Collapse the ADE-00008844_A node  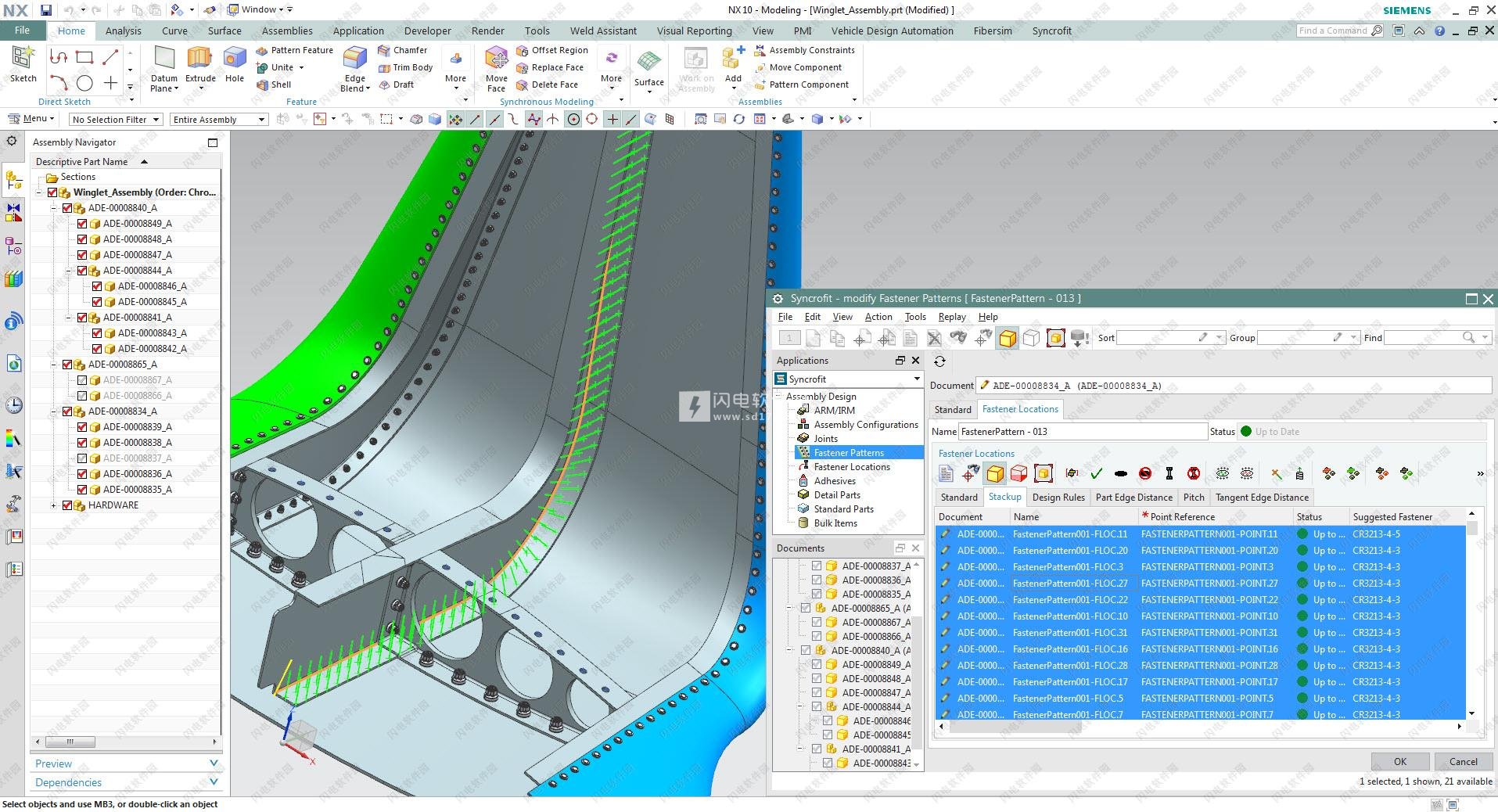[x=68, y=271]
